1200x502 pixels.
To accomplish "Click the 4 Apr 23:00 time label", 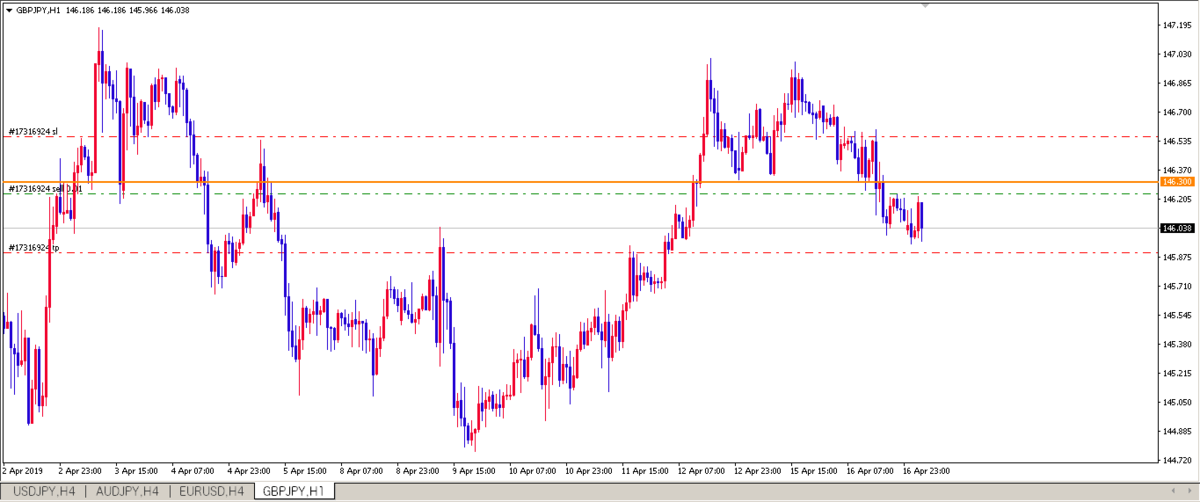I will (x=250, y=470).
